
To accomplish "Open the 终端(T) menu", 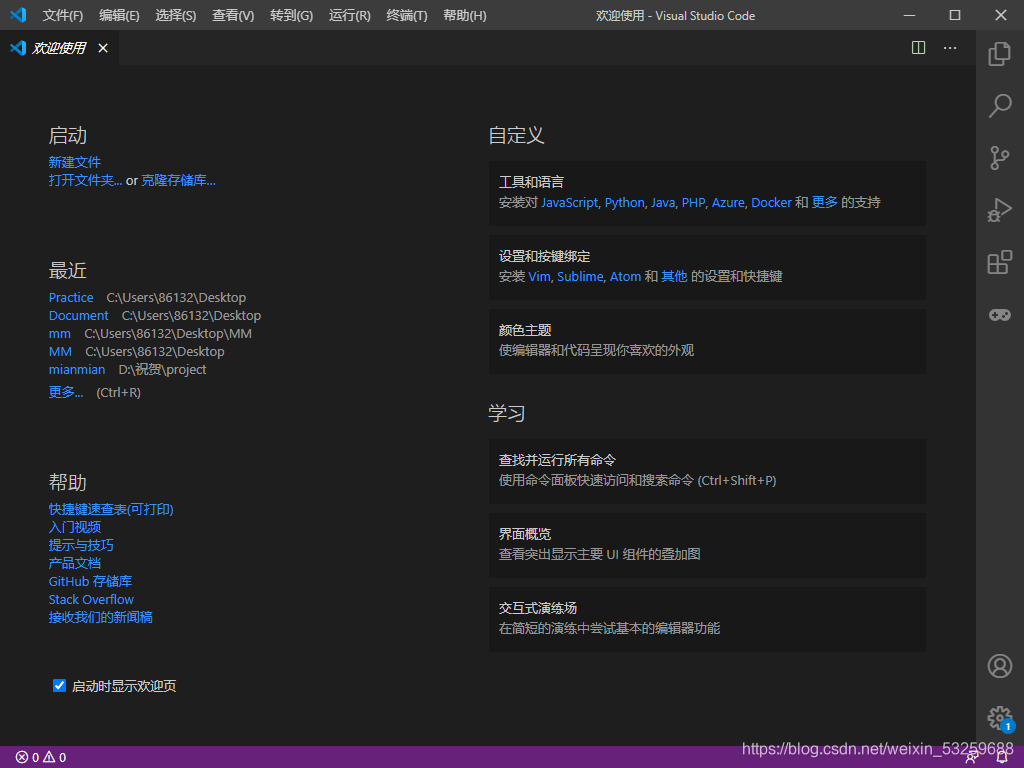I will pyautogui.click(x=407, y=15).
